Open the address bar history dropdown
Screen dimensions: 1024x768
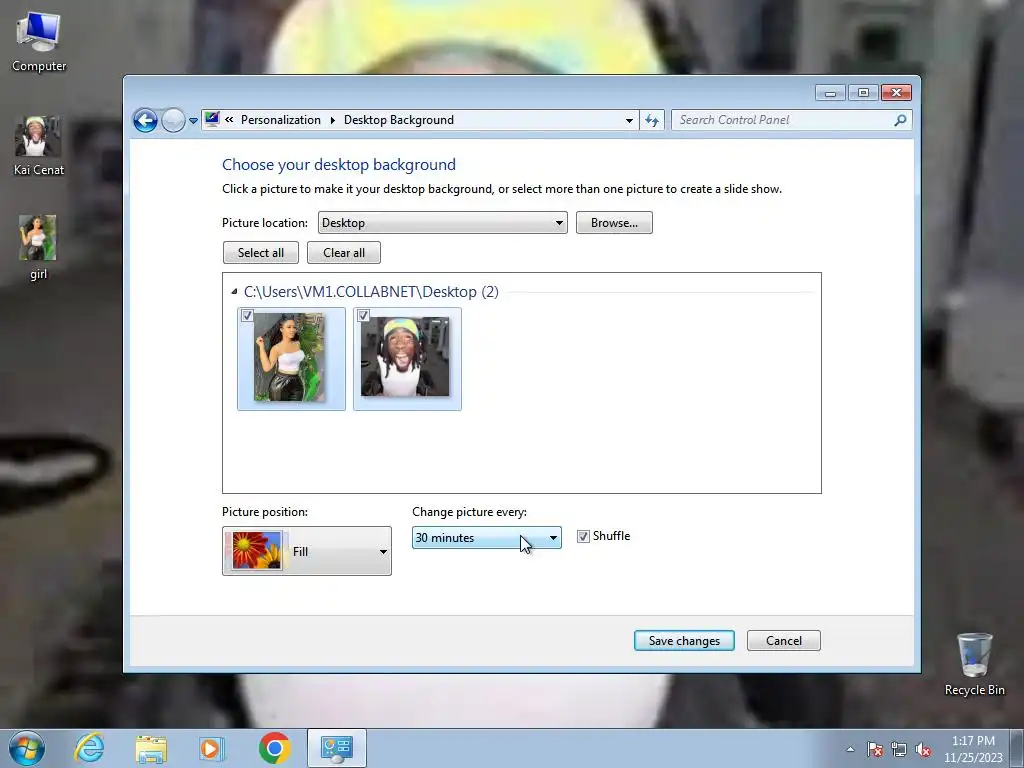(x=629, y=120)
